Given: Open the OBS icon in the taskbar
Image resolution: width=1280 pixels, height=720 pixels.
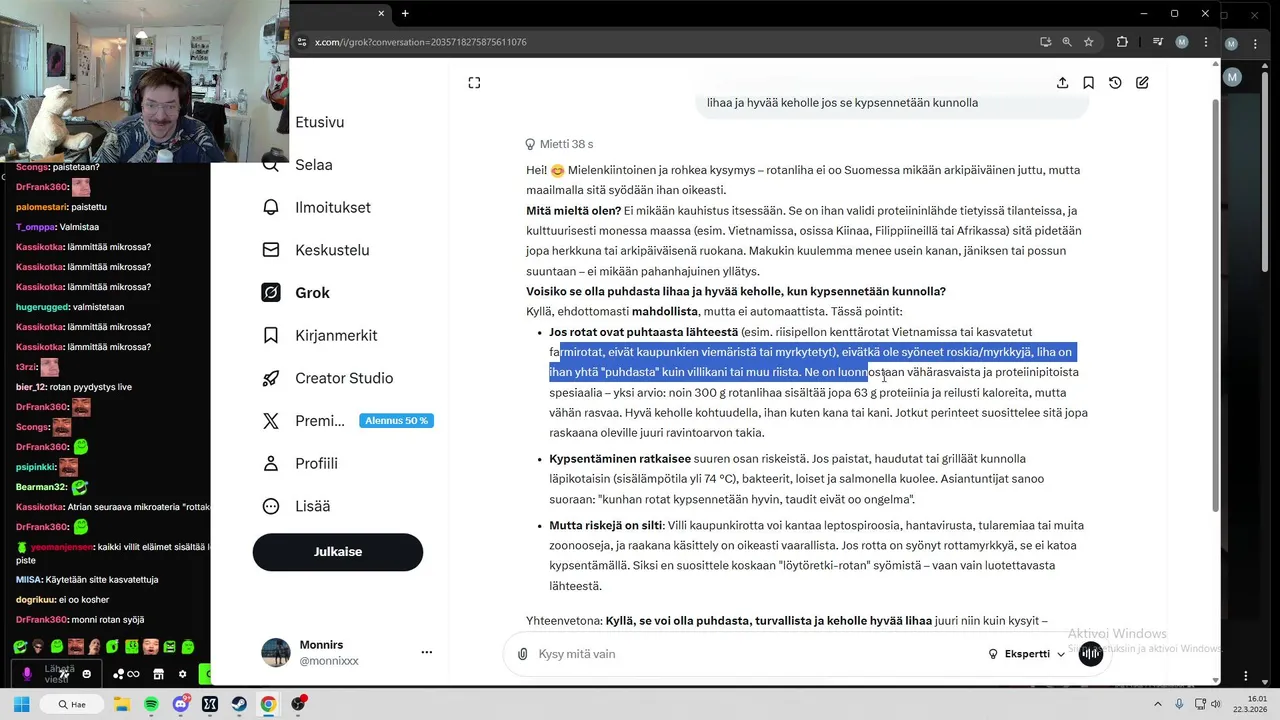Looking at the screenshot, I should click(x=298, y=704).
